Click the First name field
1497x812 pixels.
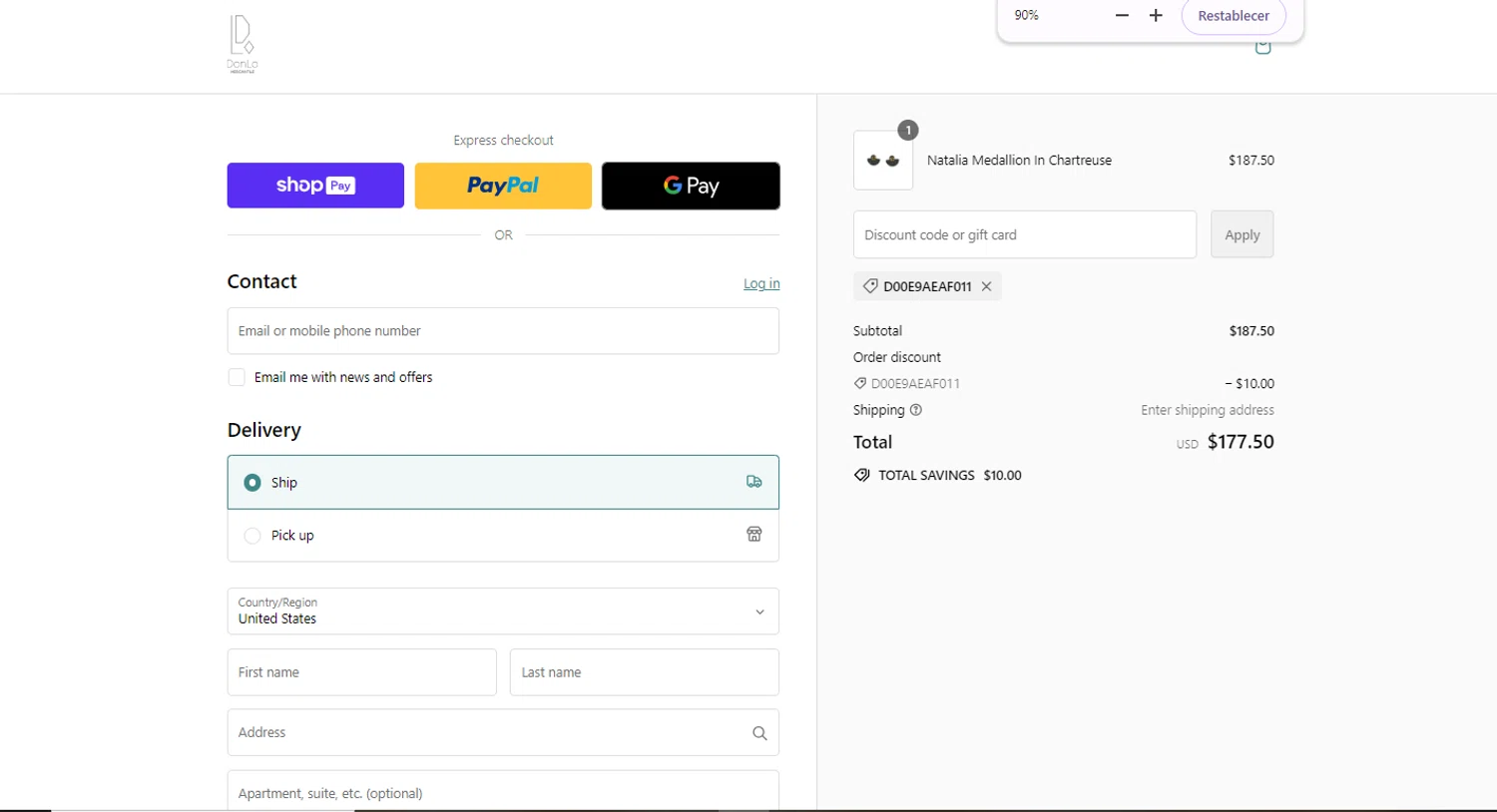click(x=362, y=672)
